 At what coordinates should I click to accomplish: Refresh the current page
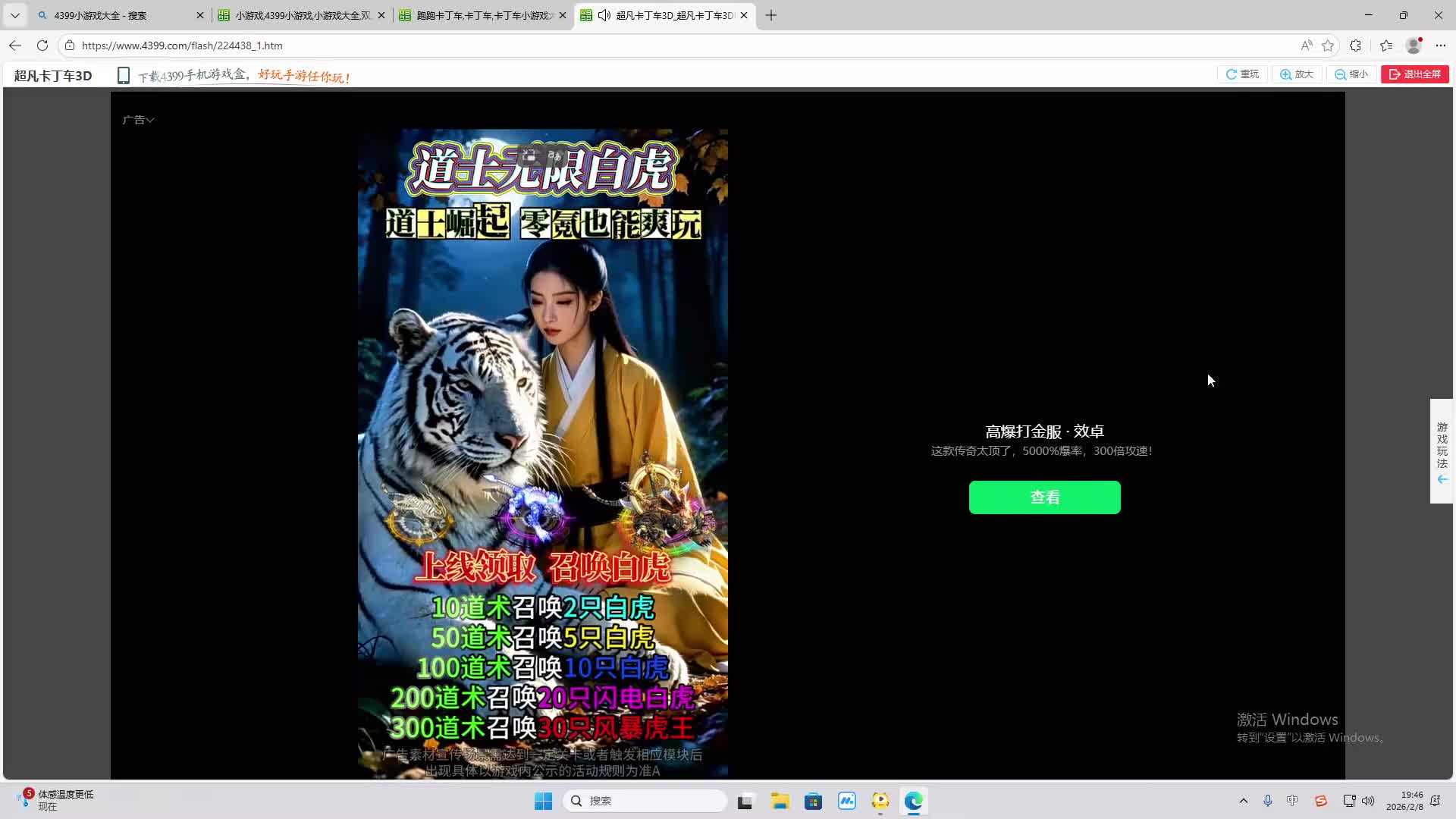coord(42,45)
